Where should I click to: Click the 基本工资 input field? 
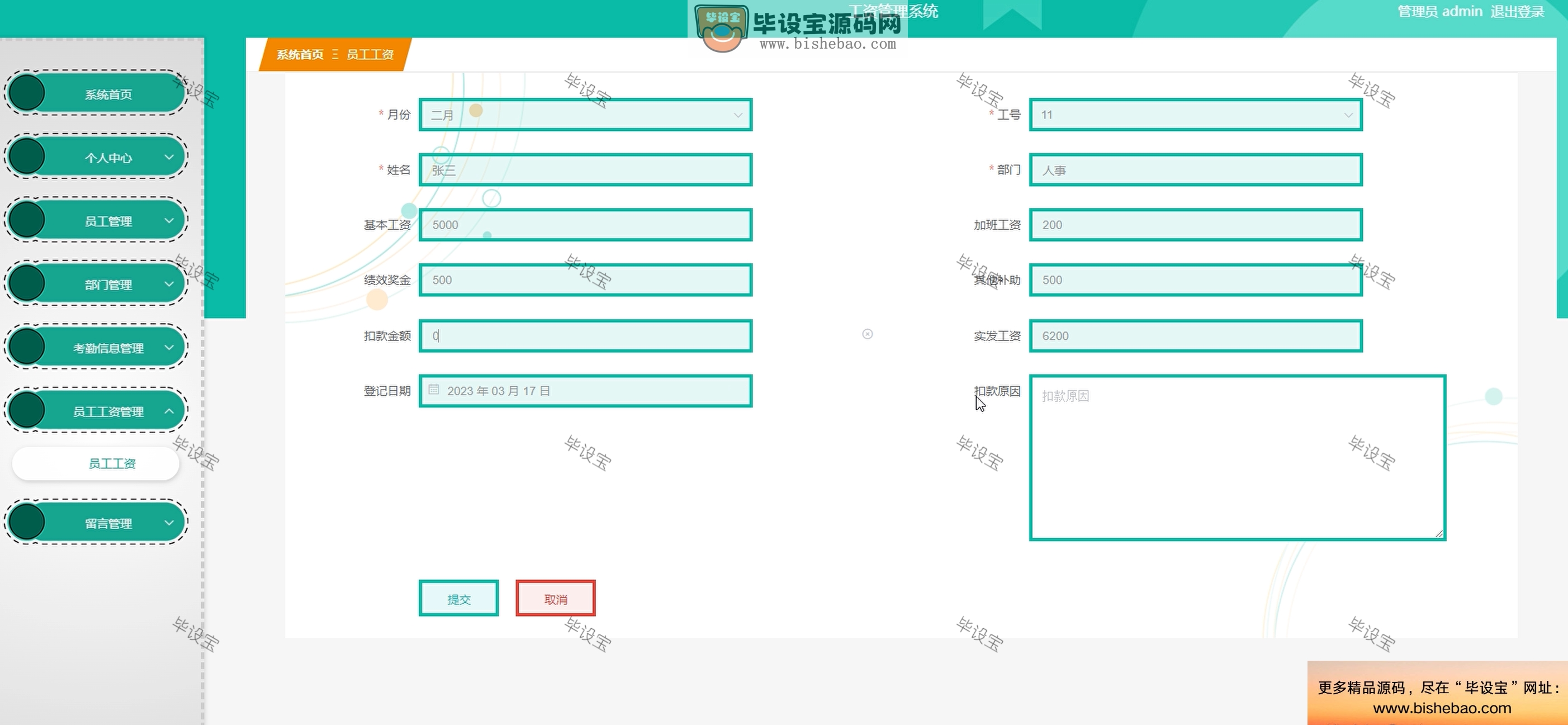click(586, 225)
